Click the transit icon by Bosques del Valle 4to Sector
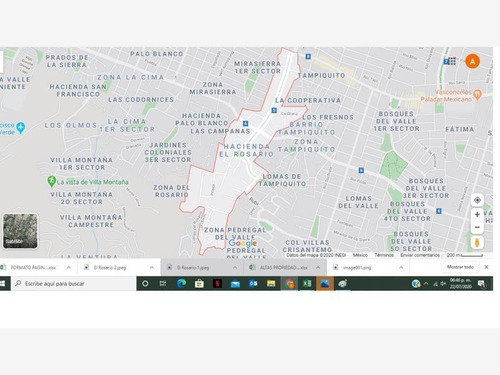 click(439, 211)
